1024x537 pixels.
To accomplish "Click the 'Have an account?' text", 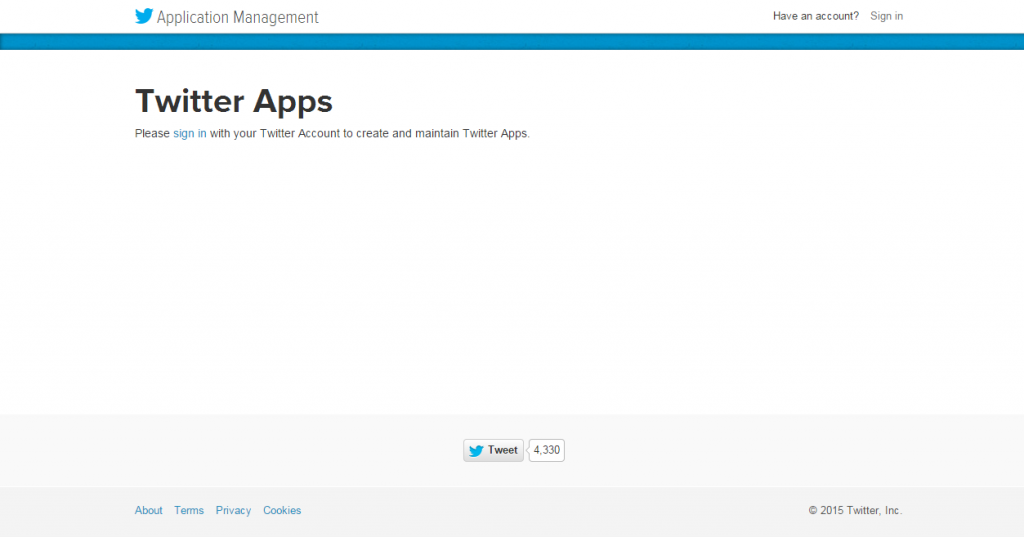I will 816,16.
